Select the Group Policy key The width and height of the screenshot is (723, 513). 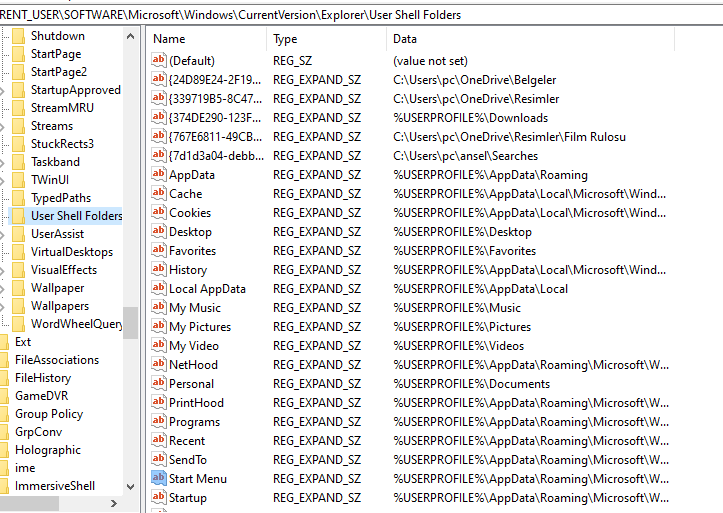(49, 414)
